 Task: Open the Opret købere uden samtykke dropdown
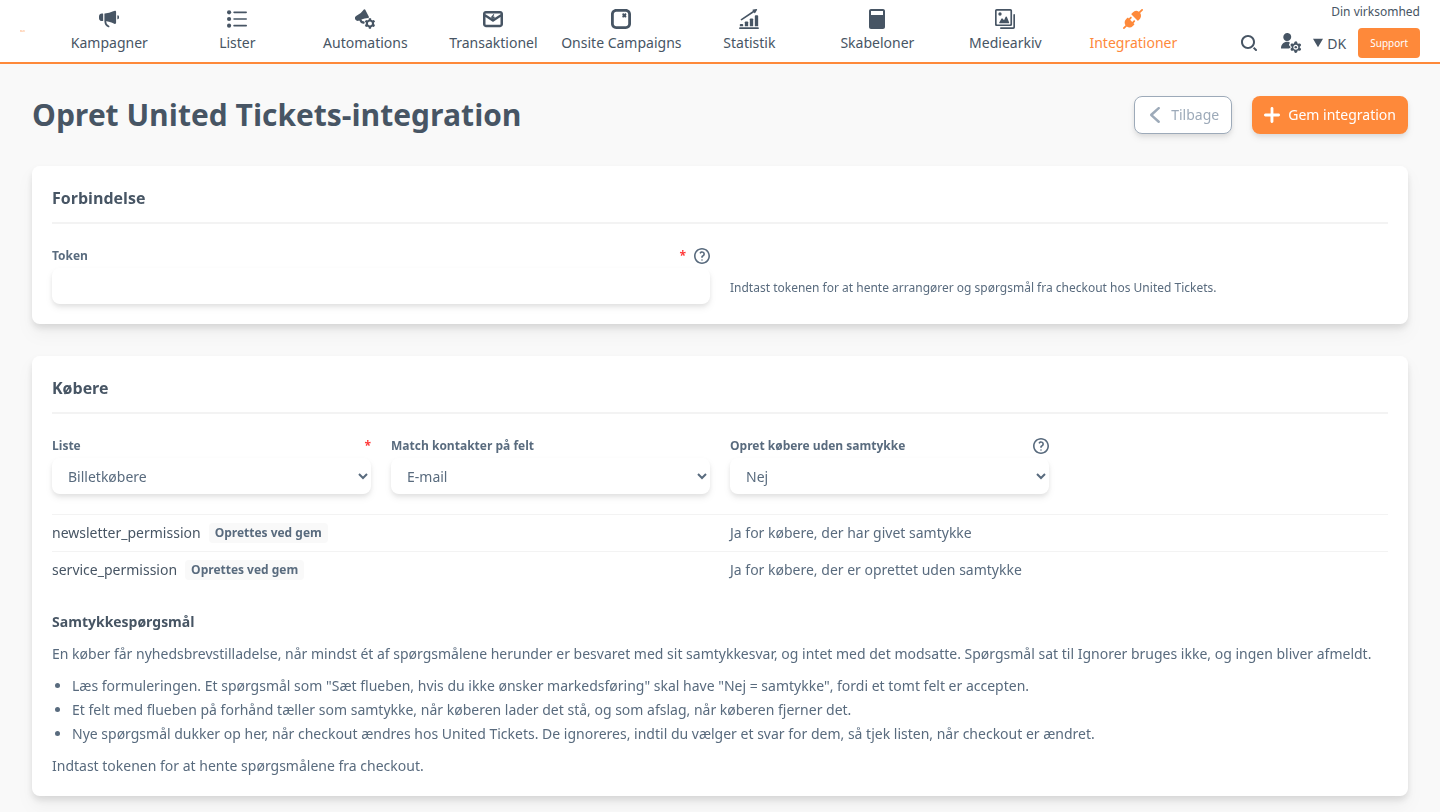click(x=889, y=477)
